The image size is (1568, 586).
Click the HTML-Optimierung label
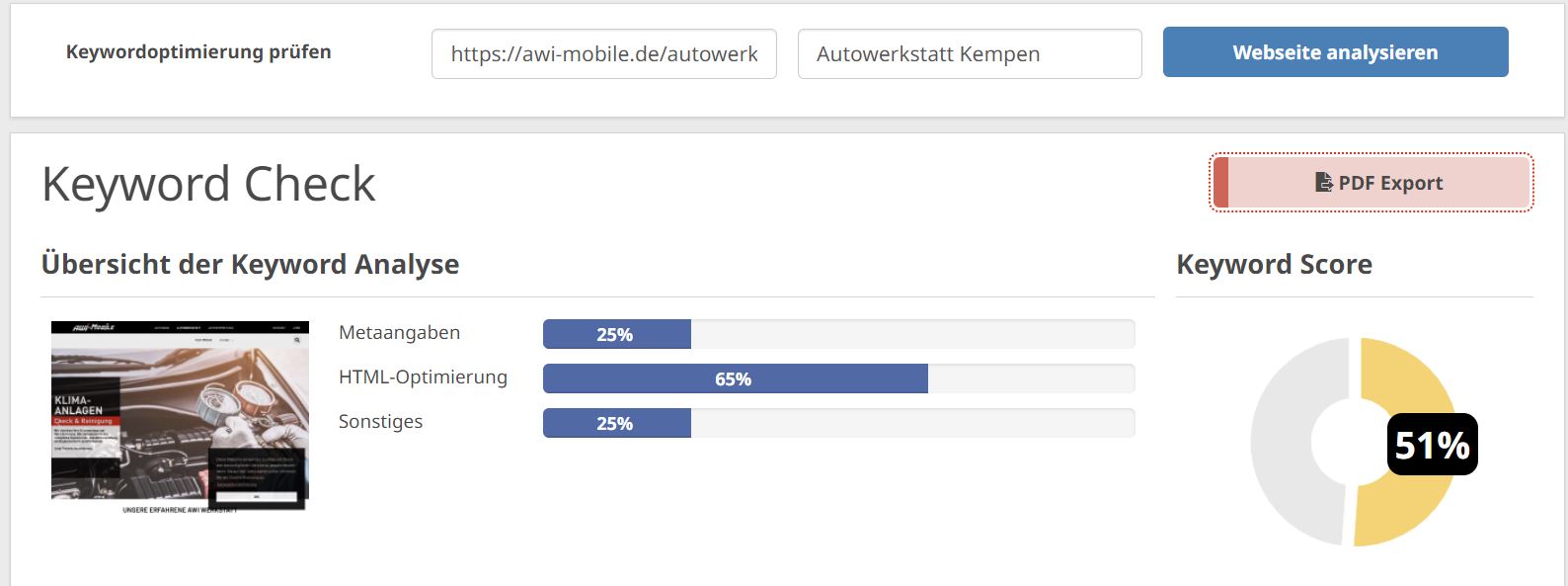click(423, 377)
